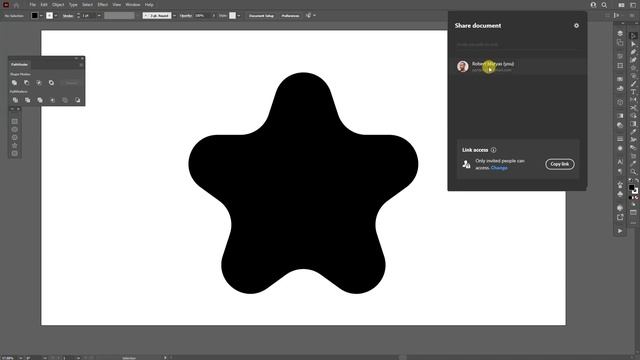The height and width of the screenshot is (360, 640).
Task: Change the screen mode in the toolbar
Action: click(633, 213)
